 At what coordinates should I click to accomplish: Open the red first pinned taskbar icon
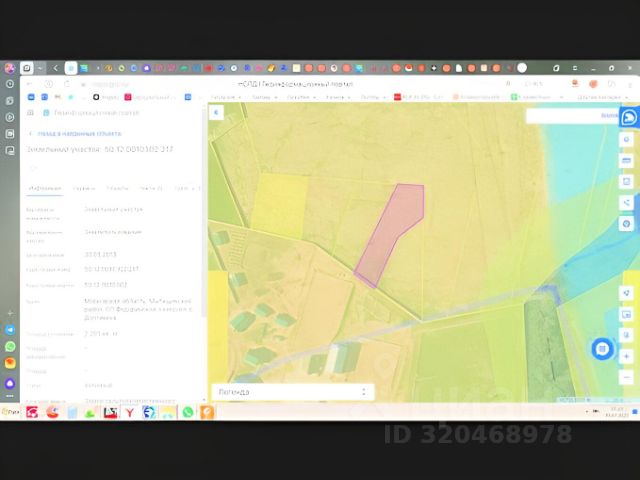pos(32,412)
